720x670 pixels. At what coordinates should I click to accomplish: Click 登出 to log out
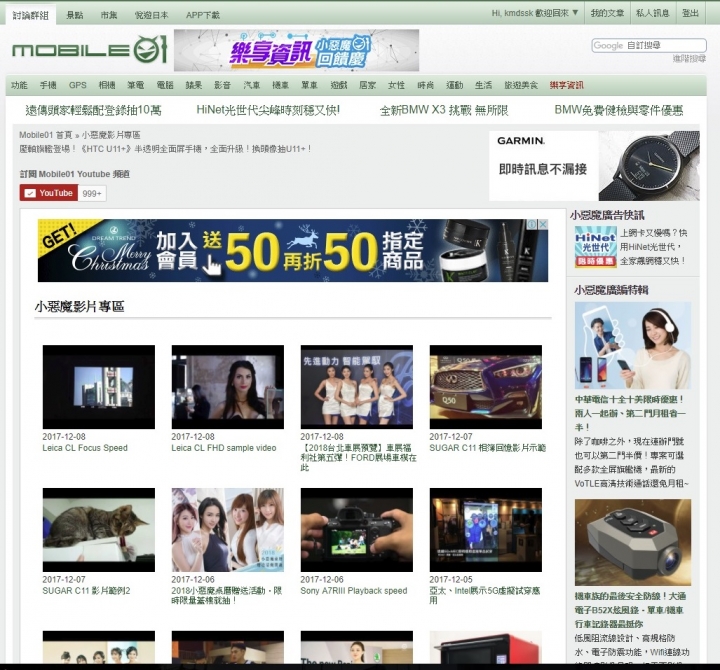click(x=690, y=13)
